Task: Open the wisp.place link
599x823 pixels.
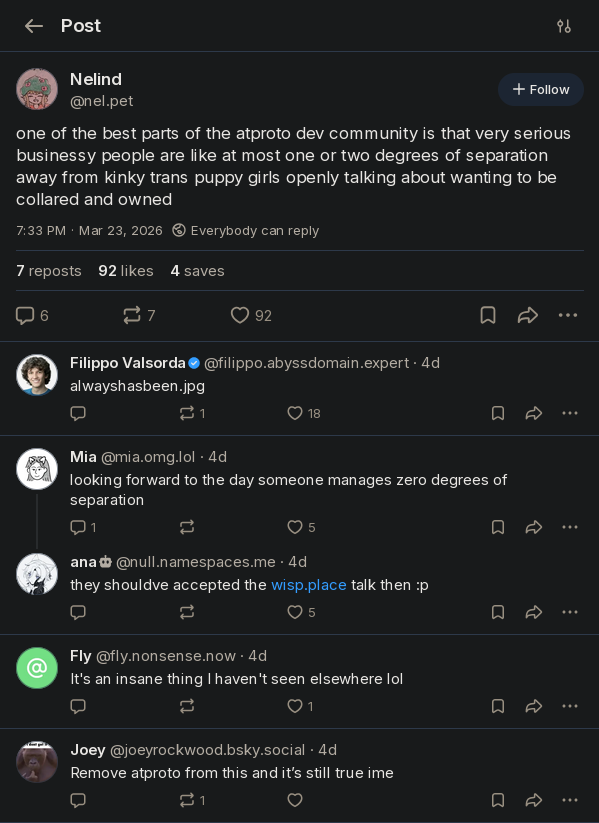Action: pyautogui.click(x=309, y=585)
